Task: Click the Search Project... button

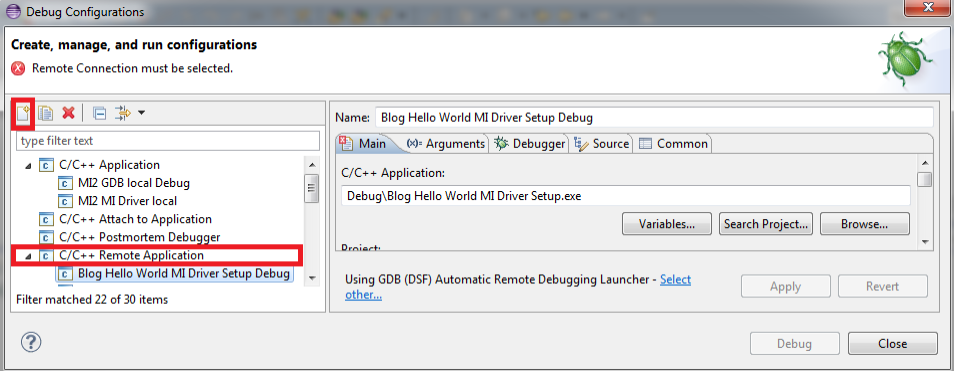Action: coord(766,224)
